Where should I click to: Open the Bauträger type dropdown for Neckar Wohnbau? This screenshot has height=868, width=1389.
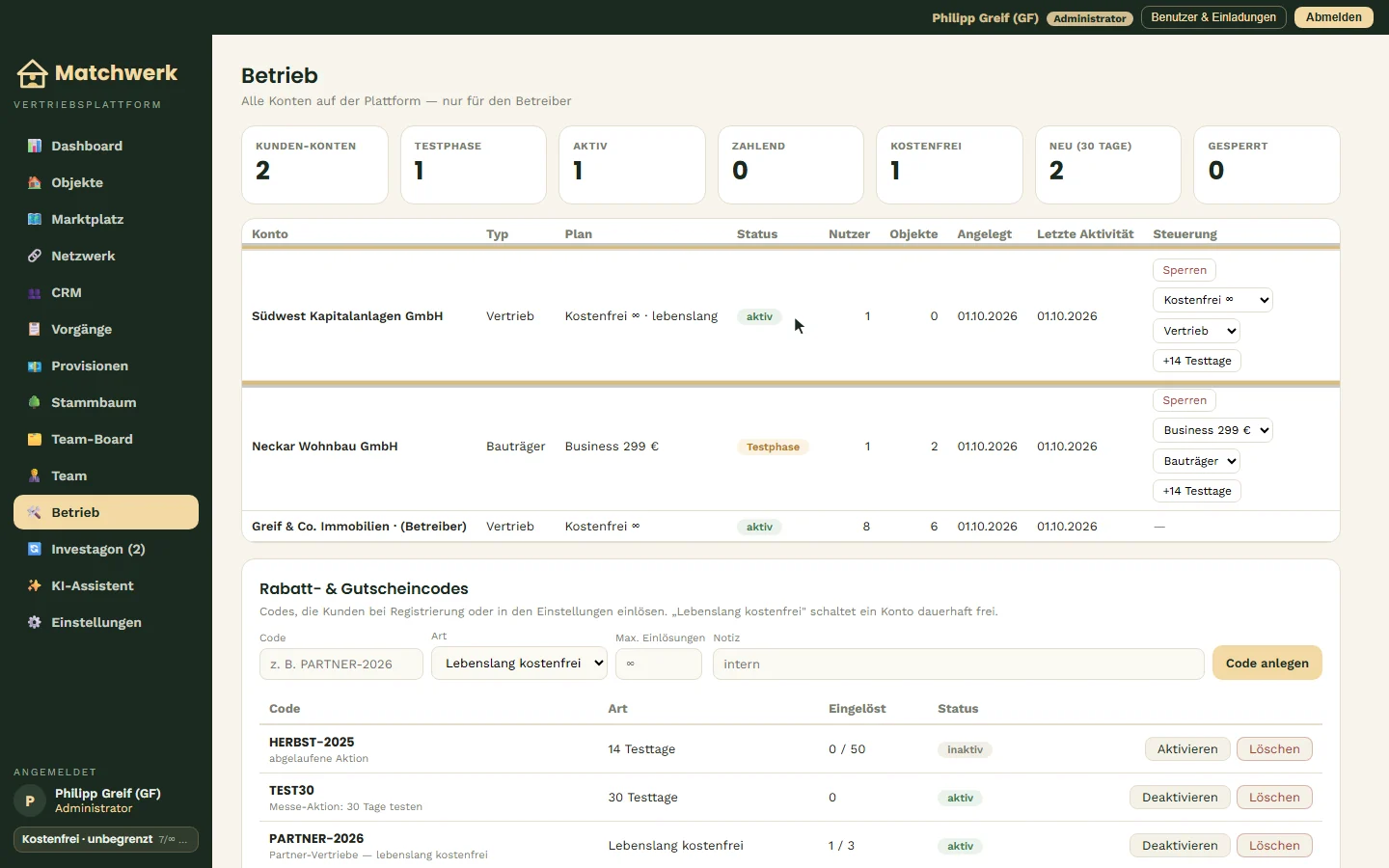pos(1196,461)
